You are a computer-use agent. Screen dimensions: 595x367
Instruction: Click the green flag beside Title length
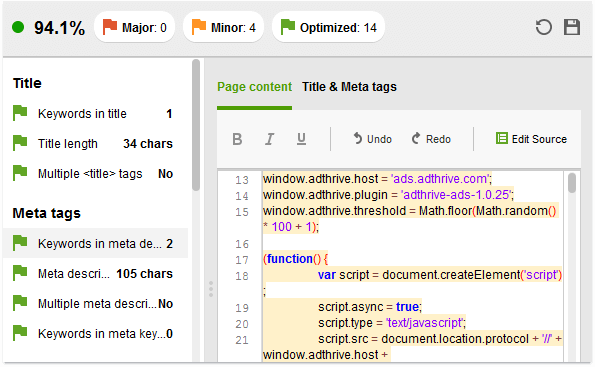click(x=20, y=143)
